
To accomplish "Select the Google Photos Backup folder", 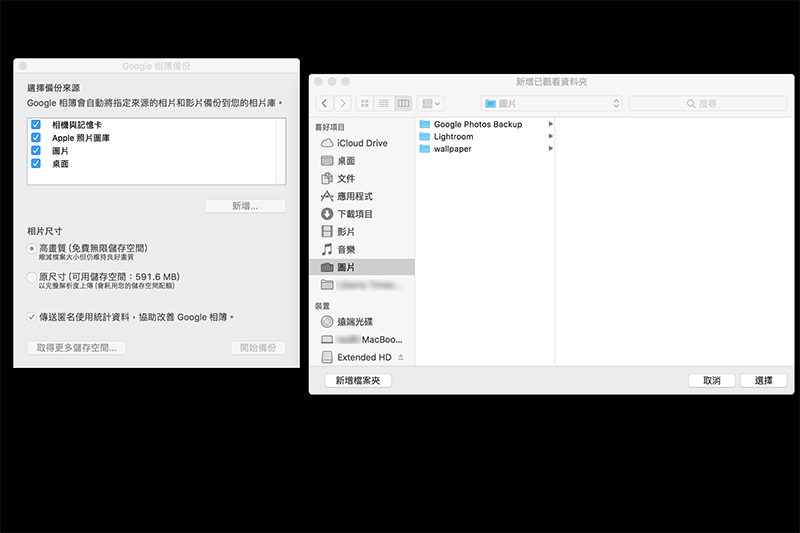I will click(485, 124).
